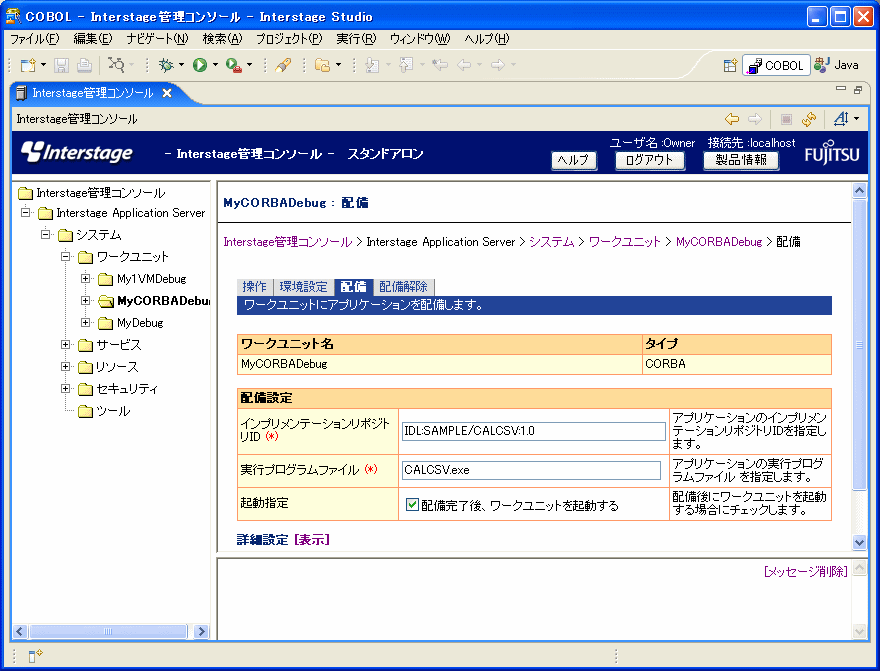Click the Open Perspective icon
The width and height of the screenshot is (880, 671).
pos(730,66)
